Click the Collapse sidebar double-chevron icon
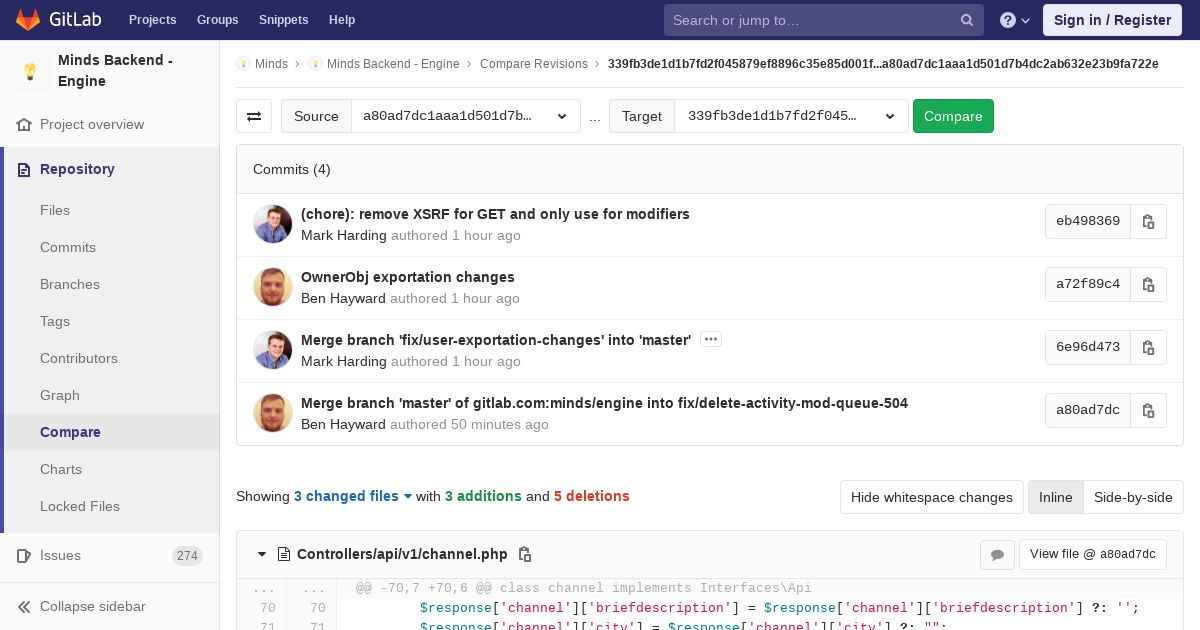The width and height of the screenshot is (1200, 630). point(24,607)
